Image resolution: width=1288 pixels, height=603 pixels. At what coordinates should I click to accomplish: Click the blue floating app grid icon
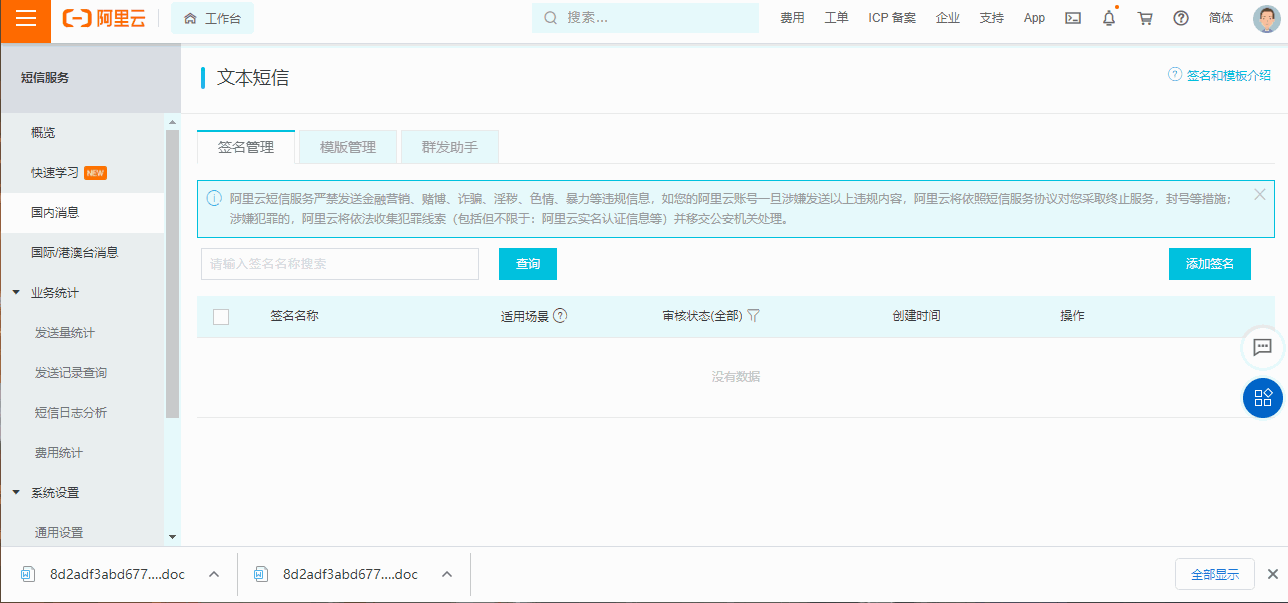pos(1262,397)
